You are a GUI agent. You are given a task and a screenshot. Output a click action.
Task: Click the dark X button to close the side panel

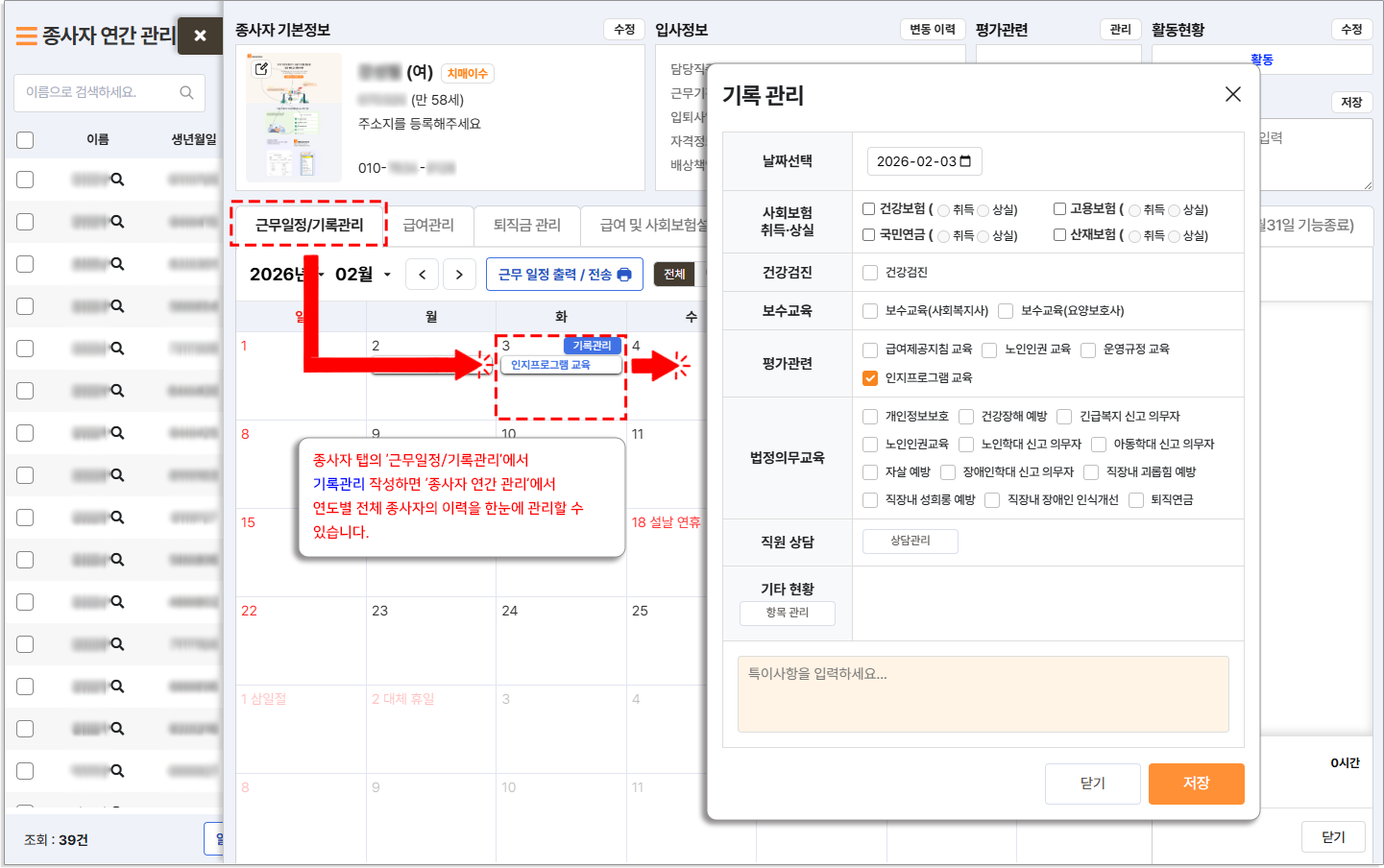(200, 36)
